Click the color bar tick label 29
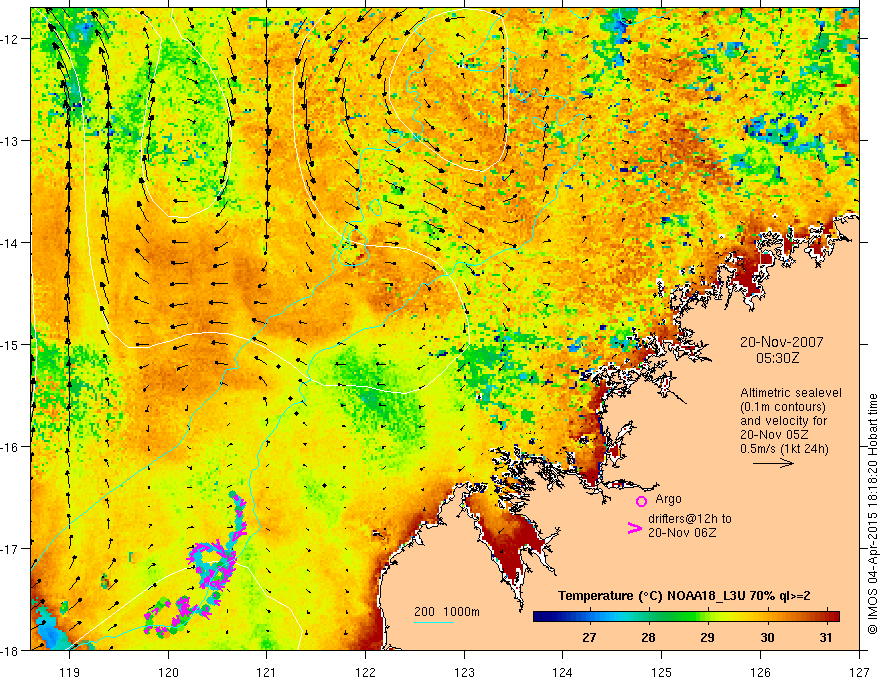Image resolution: width=880 pixels, height=680 pixels. [x=707, y=637]
